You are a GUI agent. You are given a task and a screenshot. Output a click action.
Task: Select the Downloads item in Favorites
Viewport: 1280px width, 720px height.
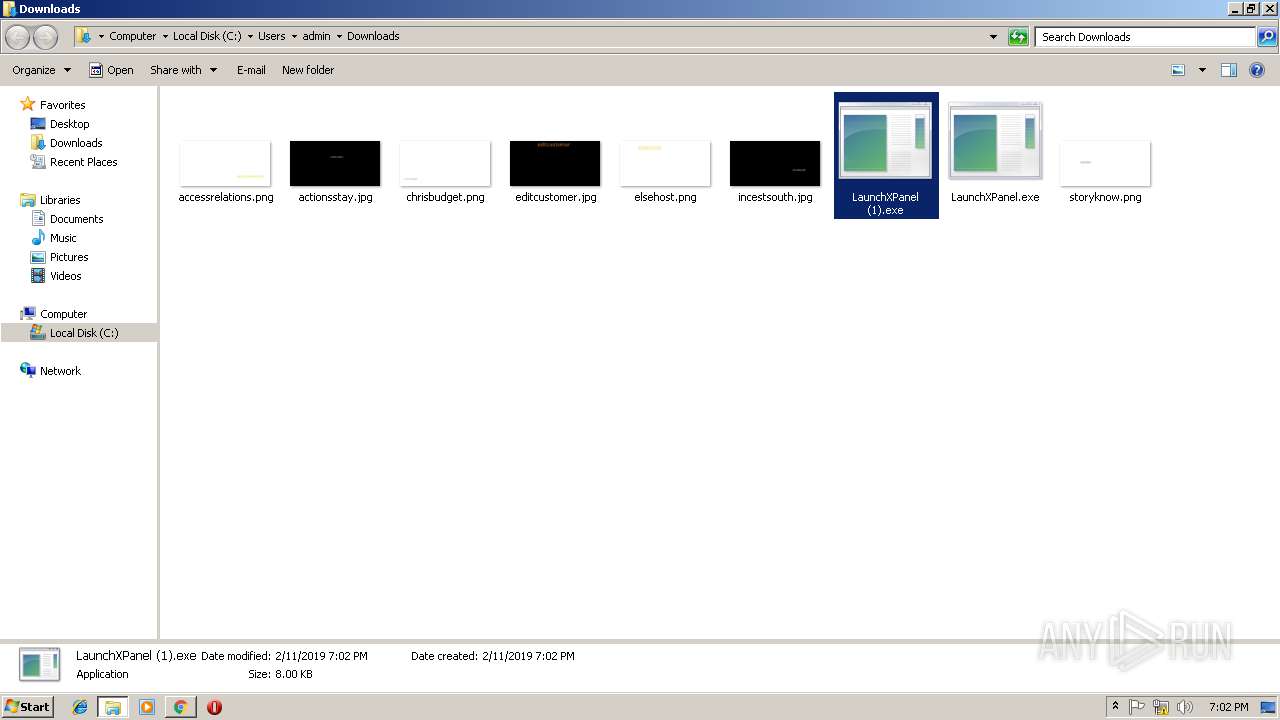pyautogui.click(x=76, y=143)
